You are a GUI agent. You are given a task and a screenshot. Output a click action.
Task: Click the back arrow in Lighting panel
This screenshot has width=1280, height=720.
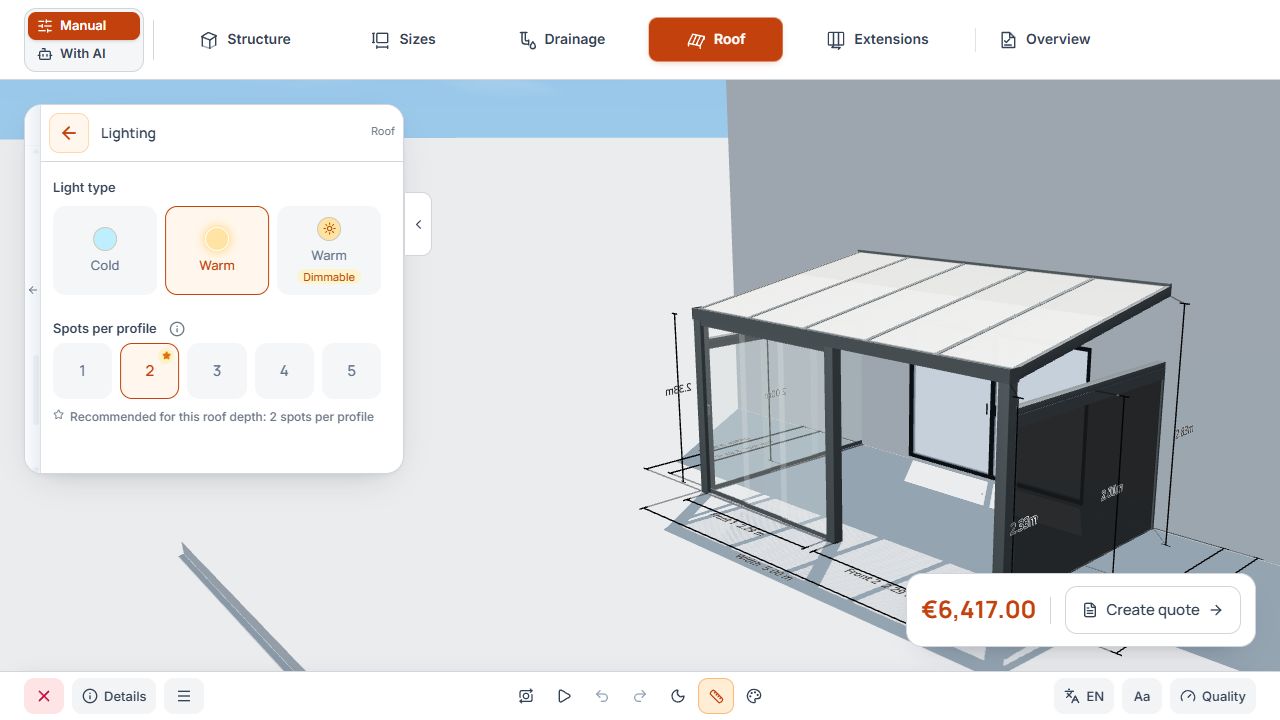pos(69,133)
